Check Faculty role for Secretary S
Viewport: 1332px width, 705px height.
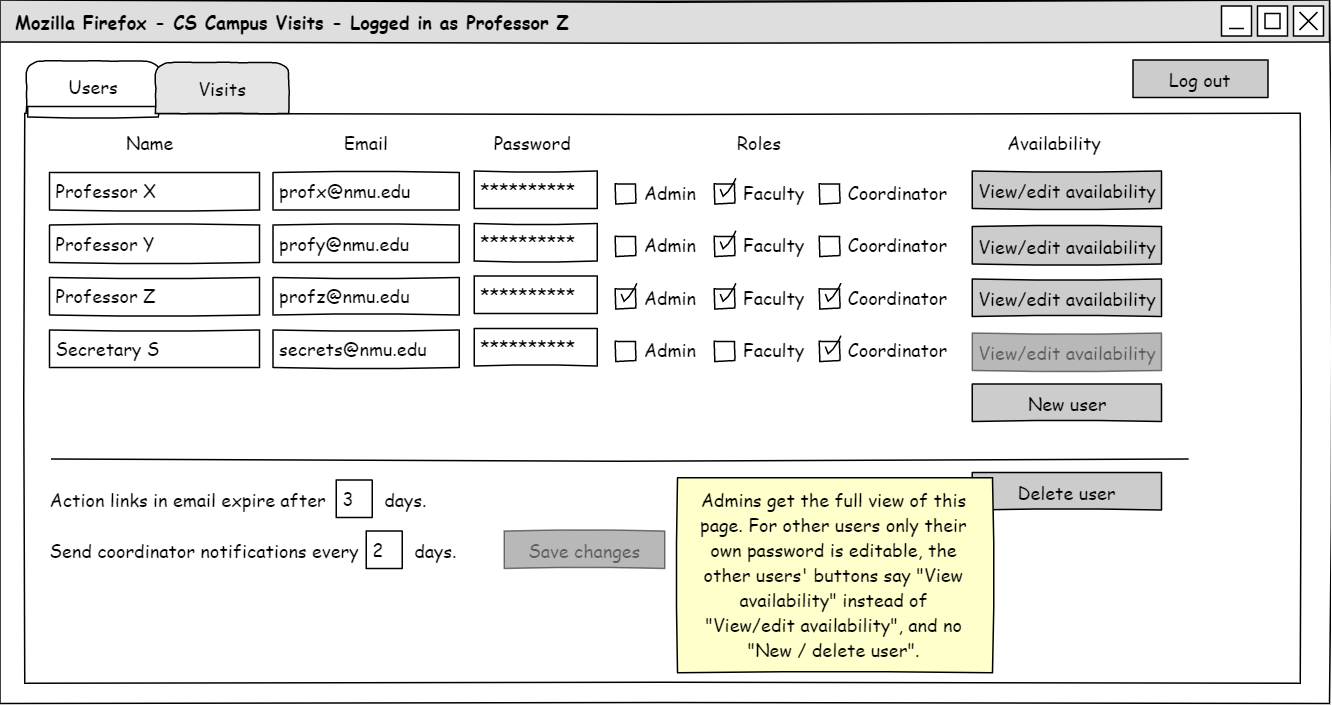[x=724, y=352]
